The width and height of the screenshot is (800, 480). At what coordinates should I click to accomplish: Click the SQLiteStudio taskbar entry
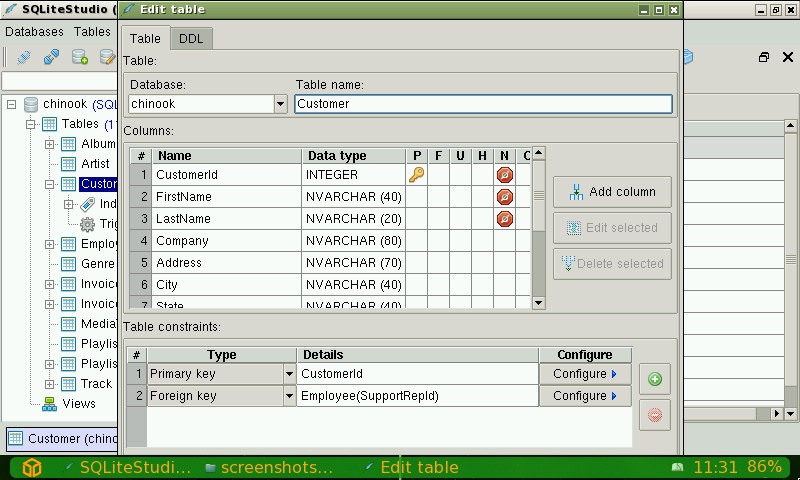(x=128, y=467)
